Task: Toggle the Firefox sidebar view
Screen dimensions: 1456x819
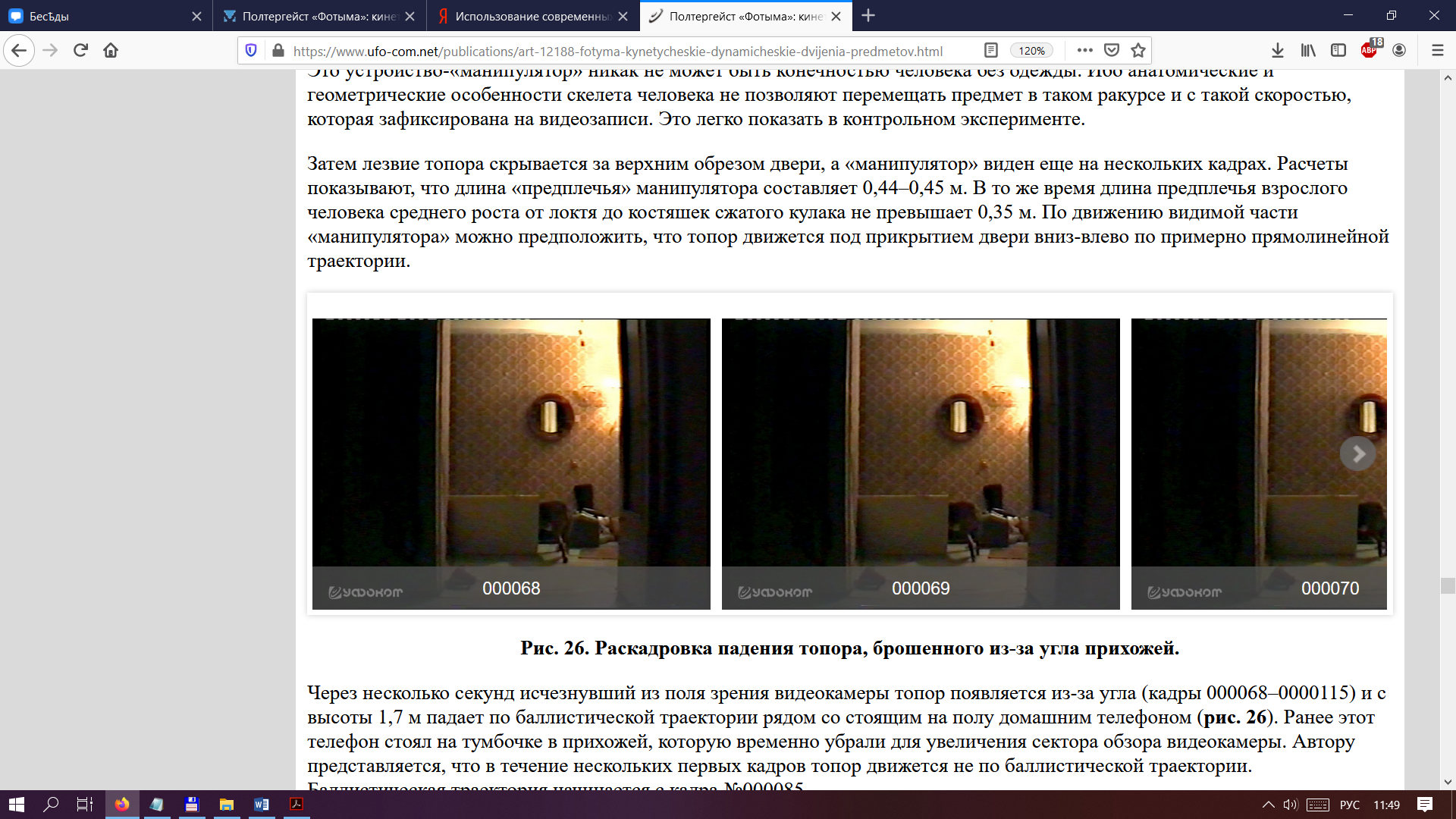Action: [x=1338, y=50]
